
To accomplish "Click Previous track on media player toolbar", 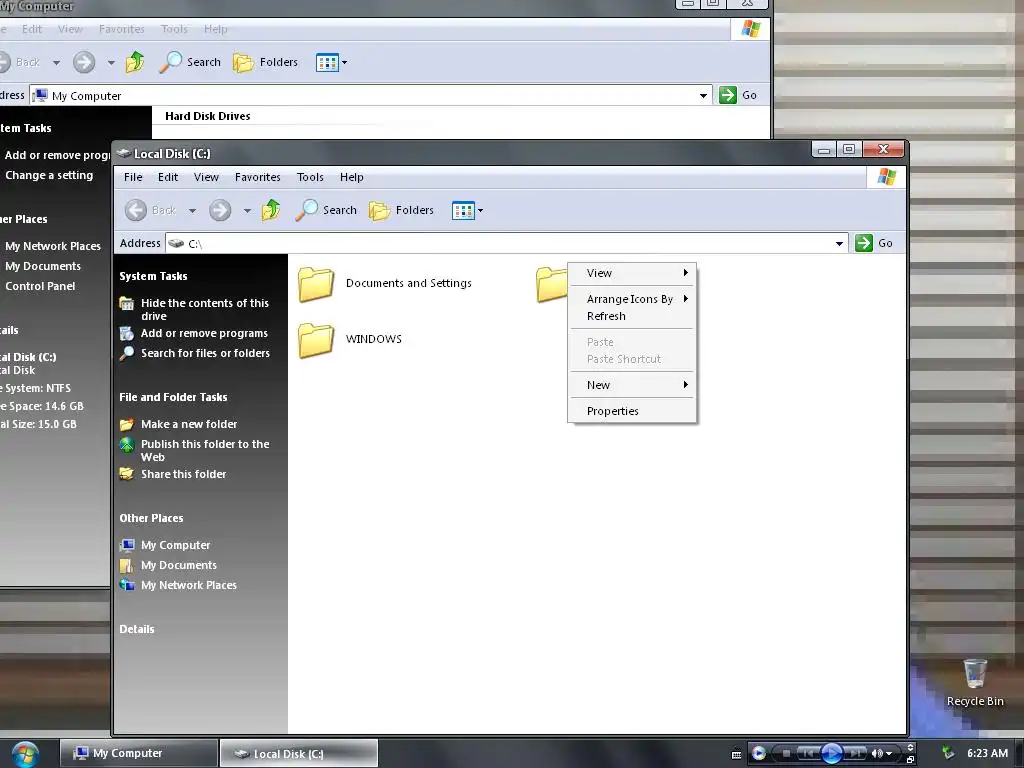I will tap(808, 754).
